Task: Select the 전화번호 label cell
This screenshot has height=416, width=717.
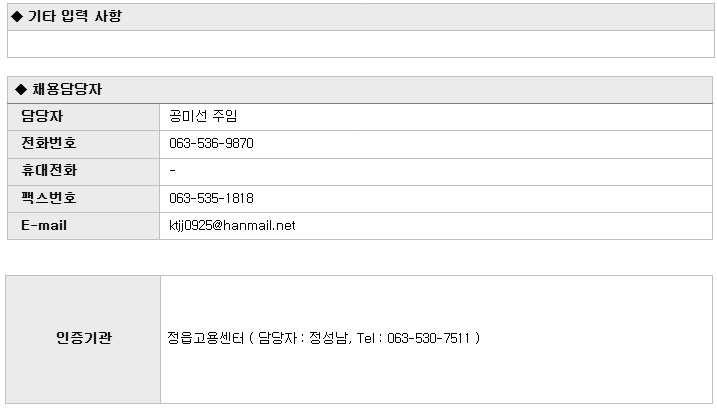Action: 83,144
